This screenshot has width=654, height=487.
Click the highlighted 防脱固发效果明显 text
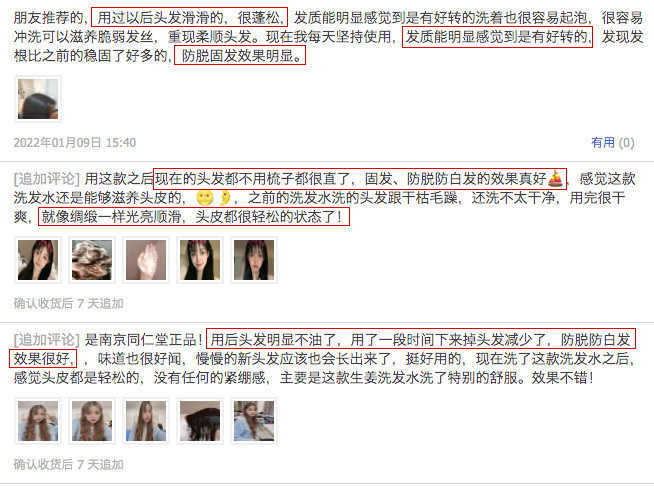coord(240,55)
